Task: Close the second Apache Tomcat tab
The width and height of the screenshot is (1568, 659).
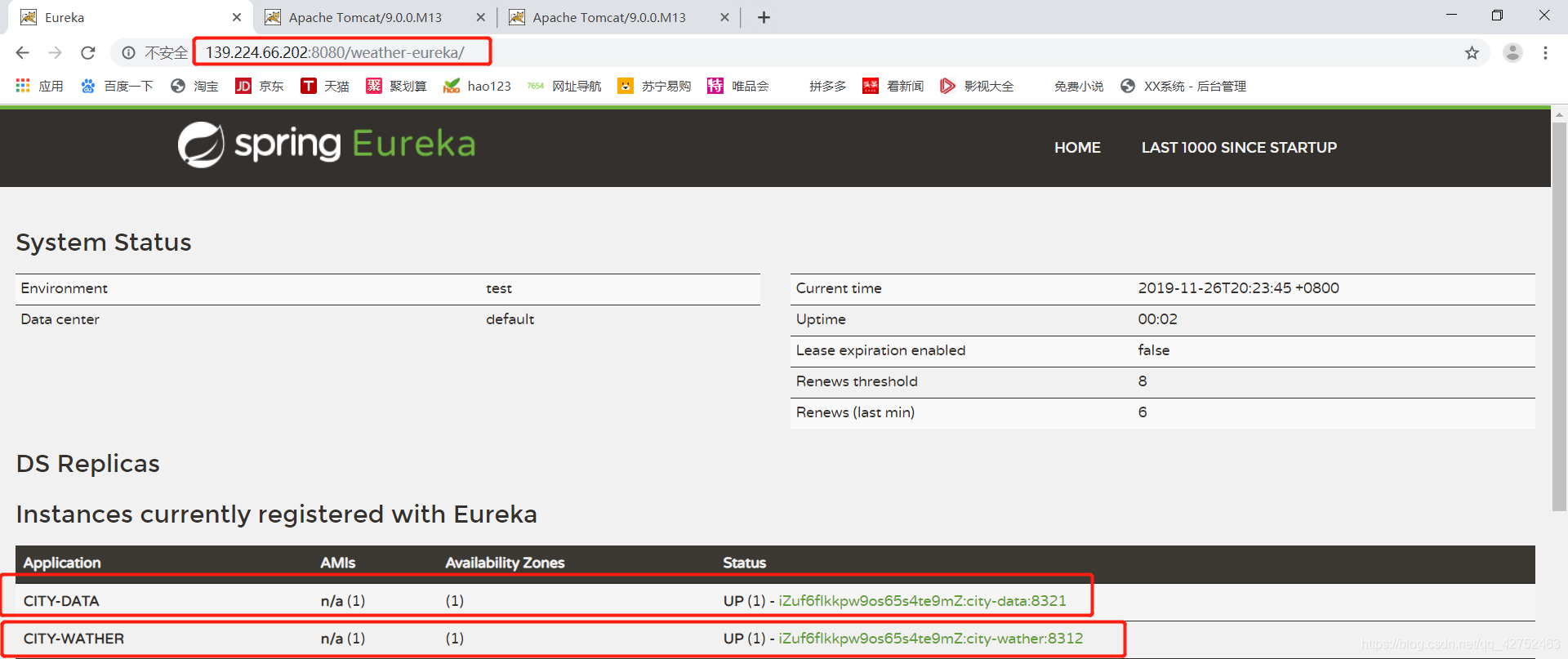Action: (724, 17)
